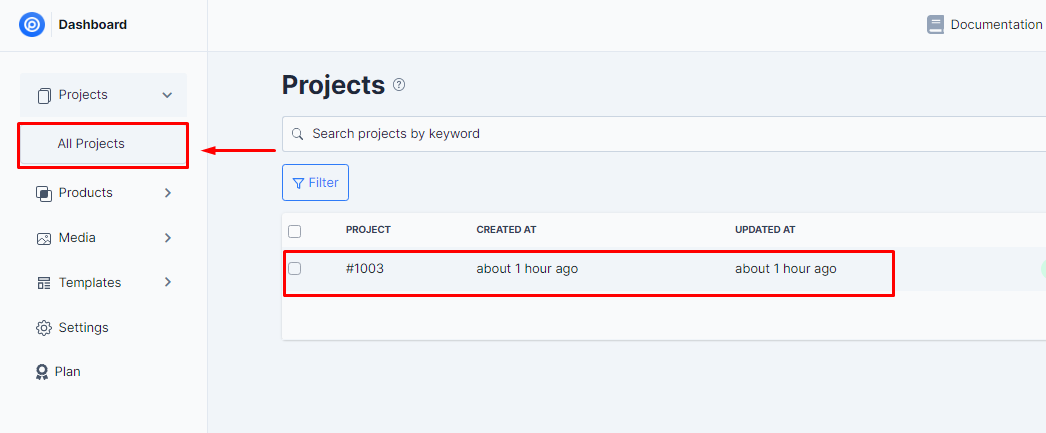Viewport: 1046px width, 433px height.
Task: Tick the checkbox for project #1003
Action: point(294,269)
